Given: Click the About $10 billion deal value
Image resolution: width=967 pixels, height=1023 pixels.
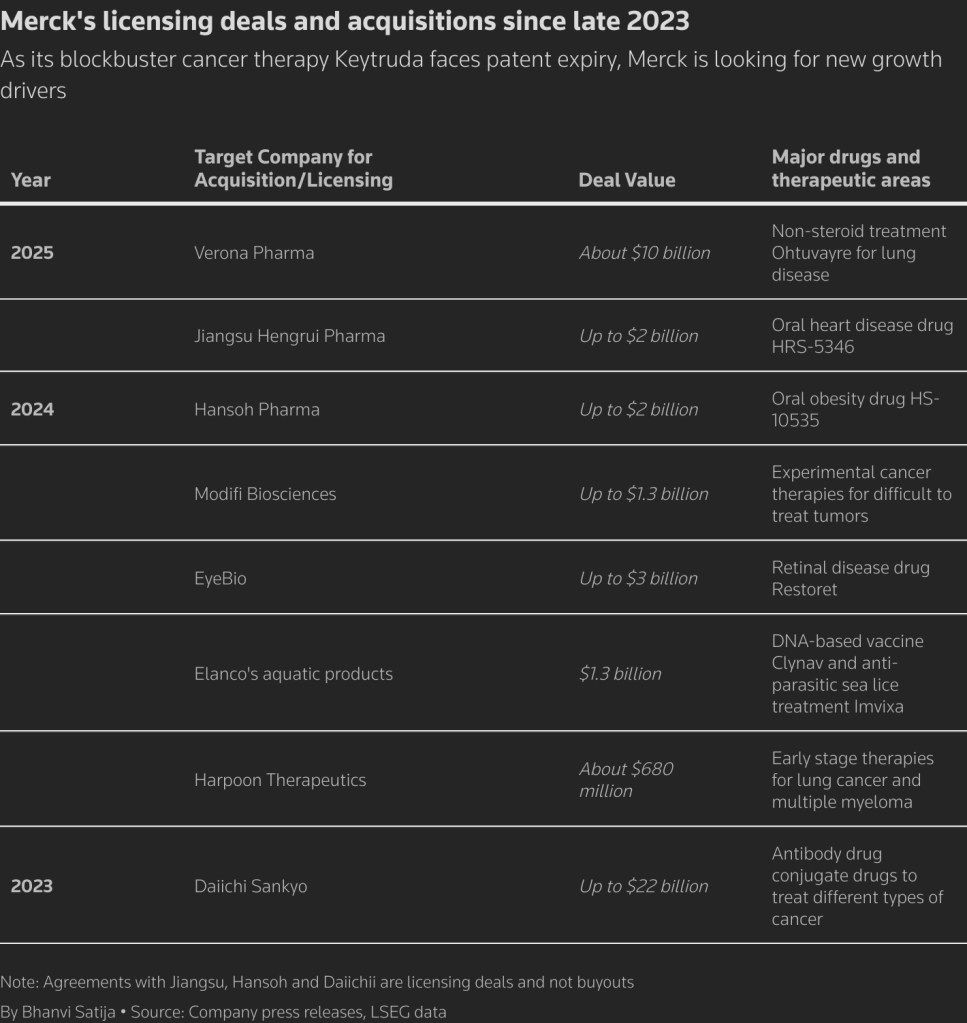Looking at the screenshot, I should (x=644, y=253).
